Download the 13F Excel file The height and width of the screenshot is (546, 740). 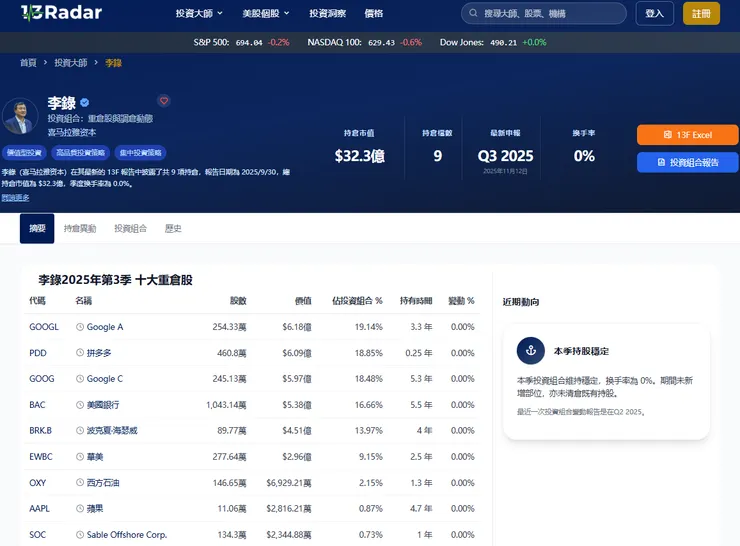688,135
